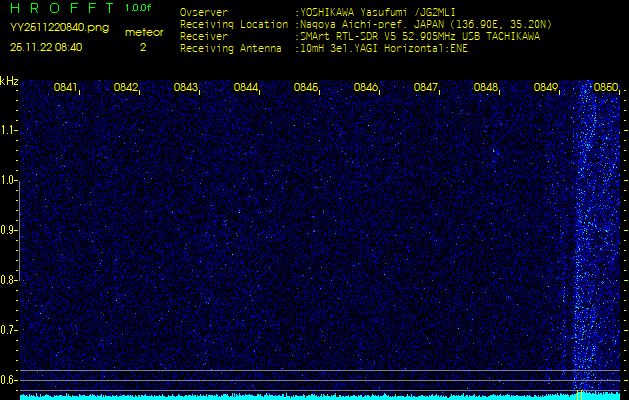Click the 0843 time marker
The width and height of the screenshot is (629, 400).
coord(186,87)
